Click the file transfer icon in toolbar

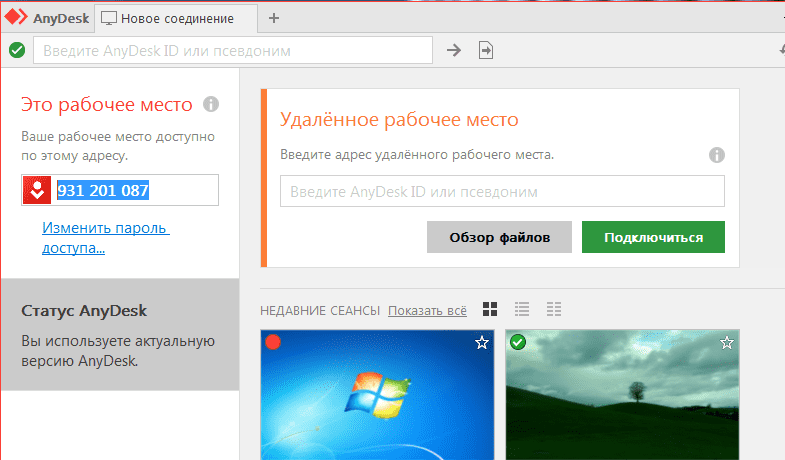pyautogui.click(x=486, y=50)
